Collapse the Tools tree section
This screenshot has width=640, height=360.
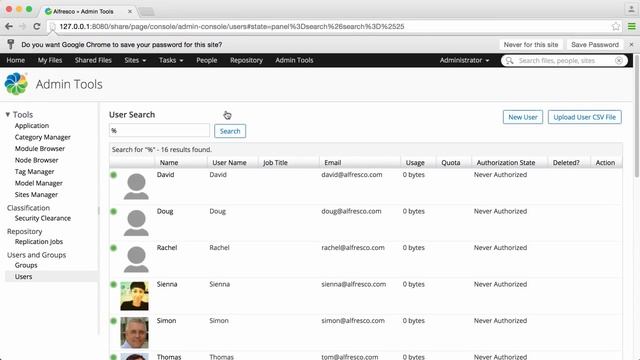(x=7, y=115)
